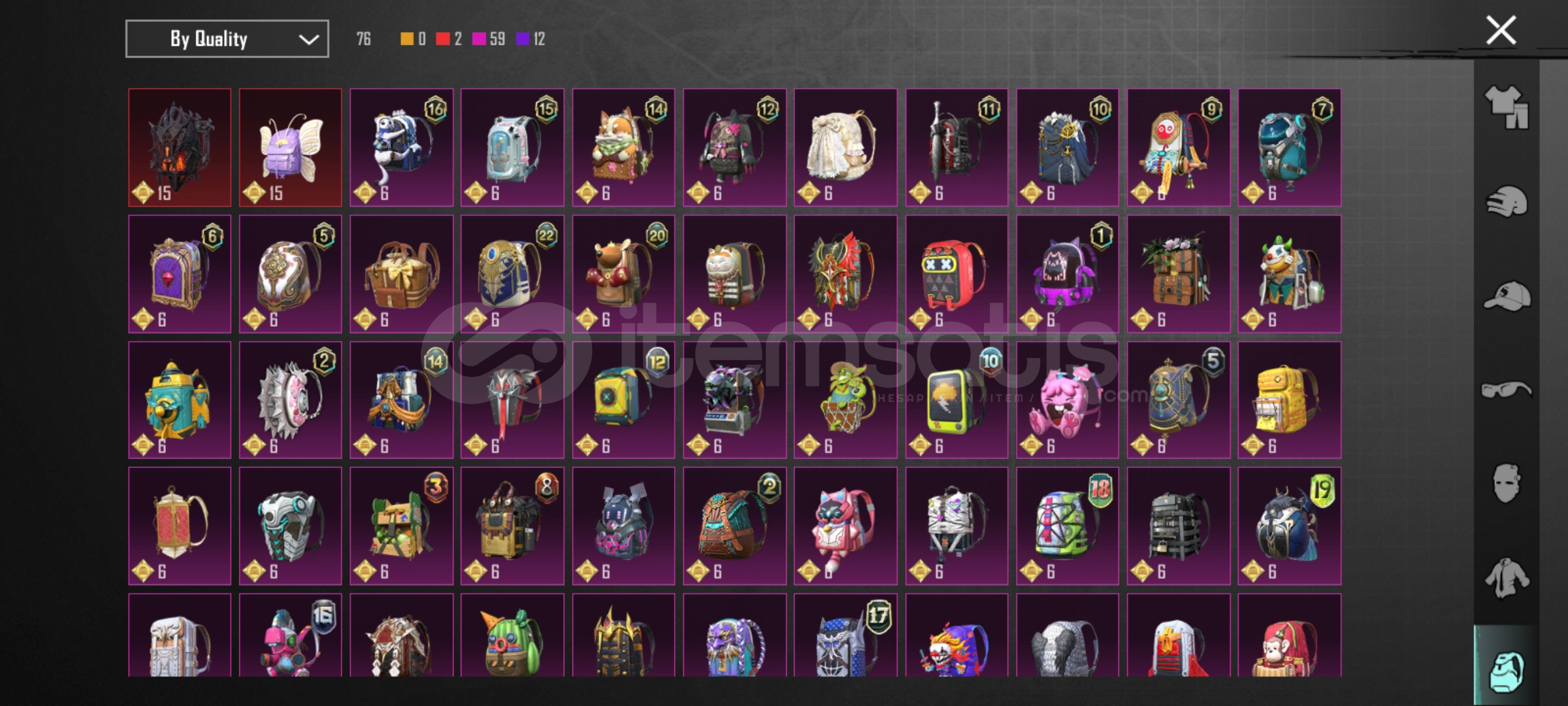Select the sunglasses category icon
Image resolution: width=1568 pixels, height=706 pixels.
1507,390
